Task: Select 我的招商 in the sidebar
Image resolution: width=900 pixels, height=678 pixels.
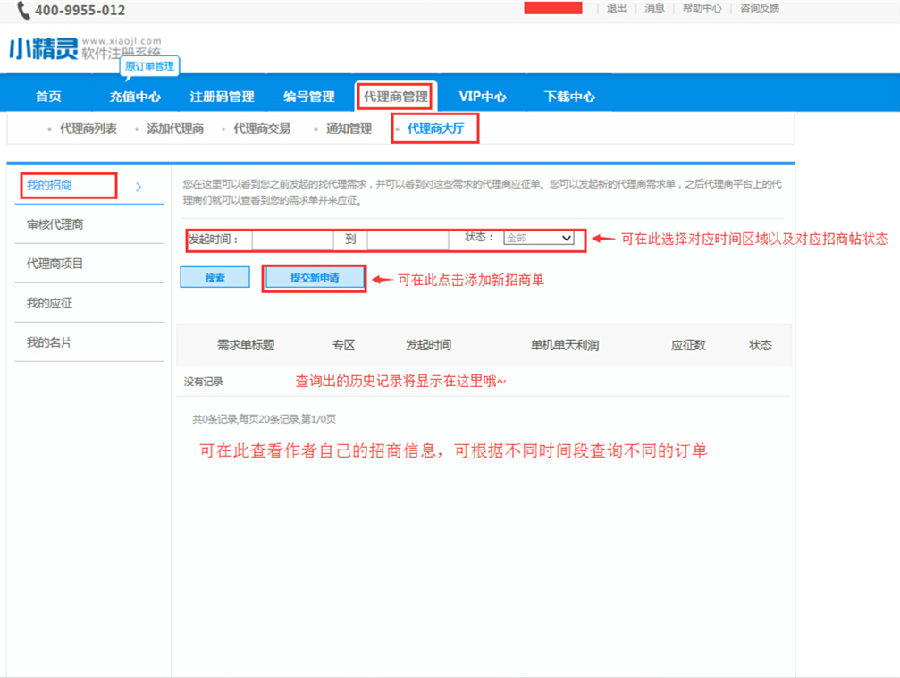Action: [49, 185]
